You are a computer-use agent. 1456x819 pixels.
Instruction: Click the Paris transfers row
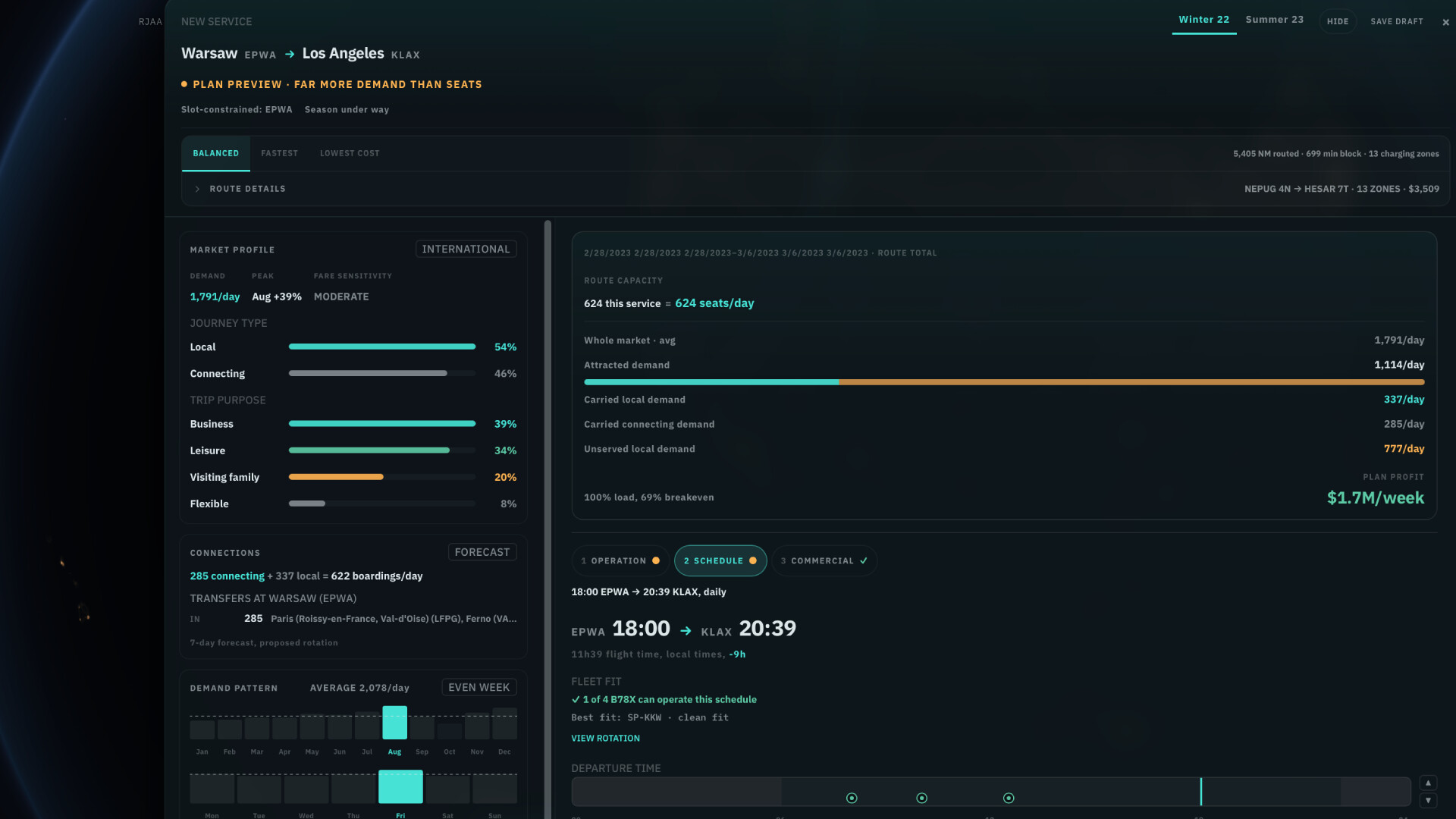pyautogui.click(x=353, y=619)
